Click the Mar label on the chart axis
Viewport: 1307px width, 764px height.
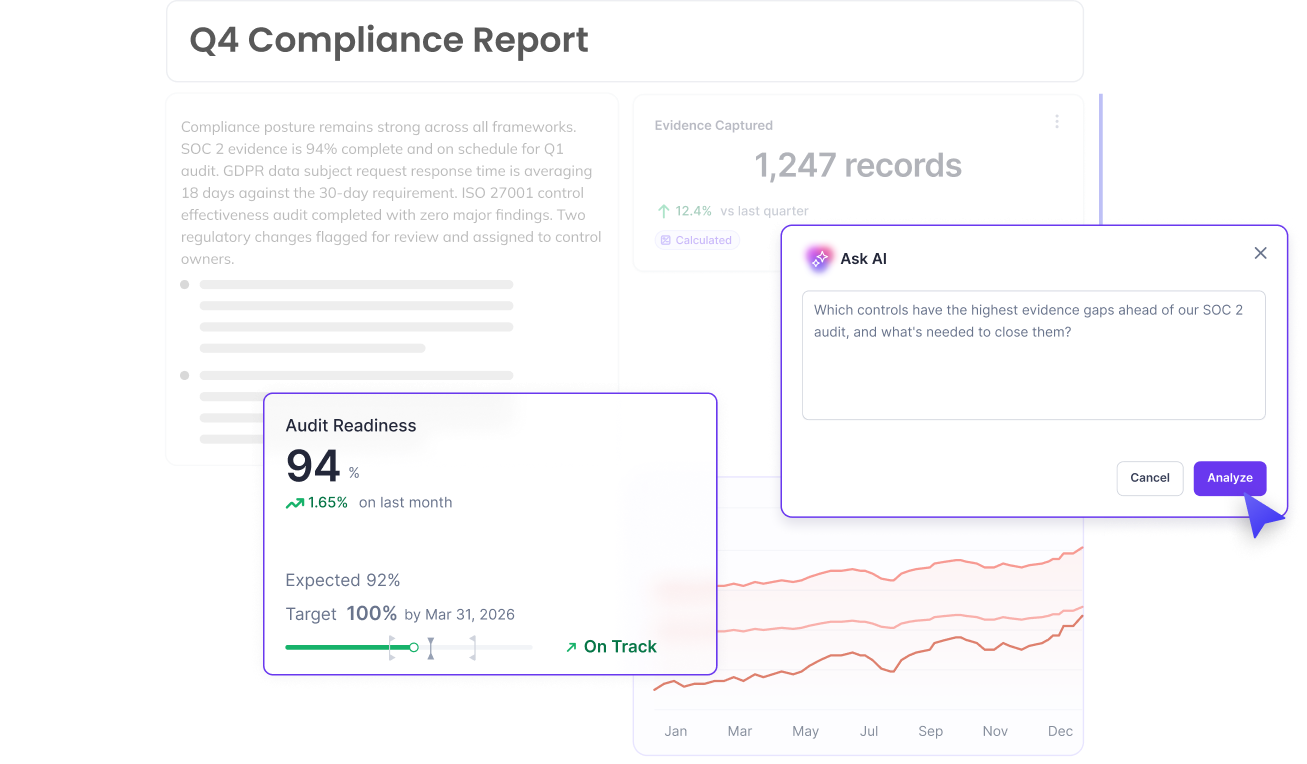click(x=740, y=731)
